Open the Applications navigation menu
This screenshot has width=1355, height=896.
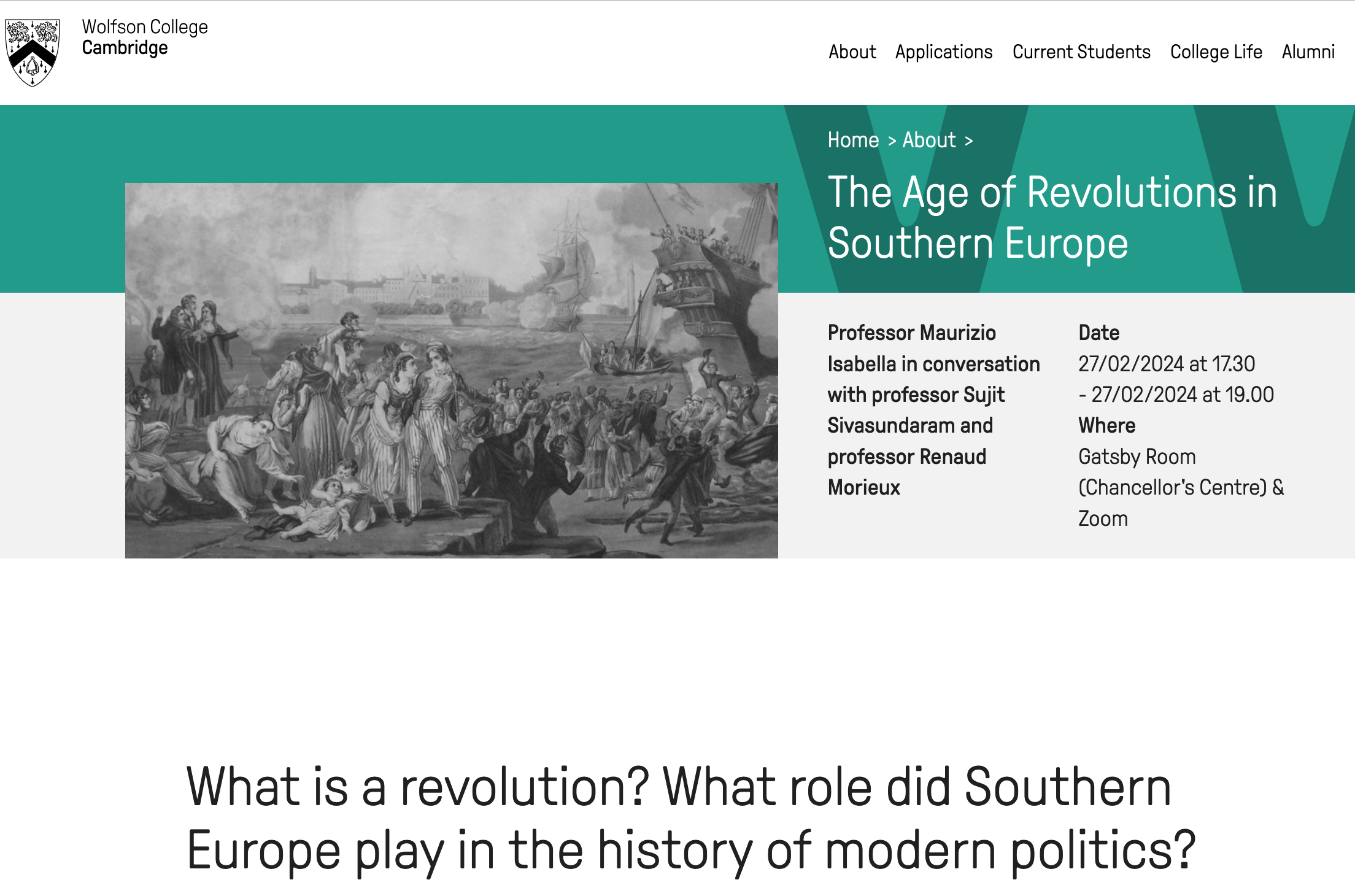(943, 52)
